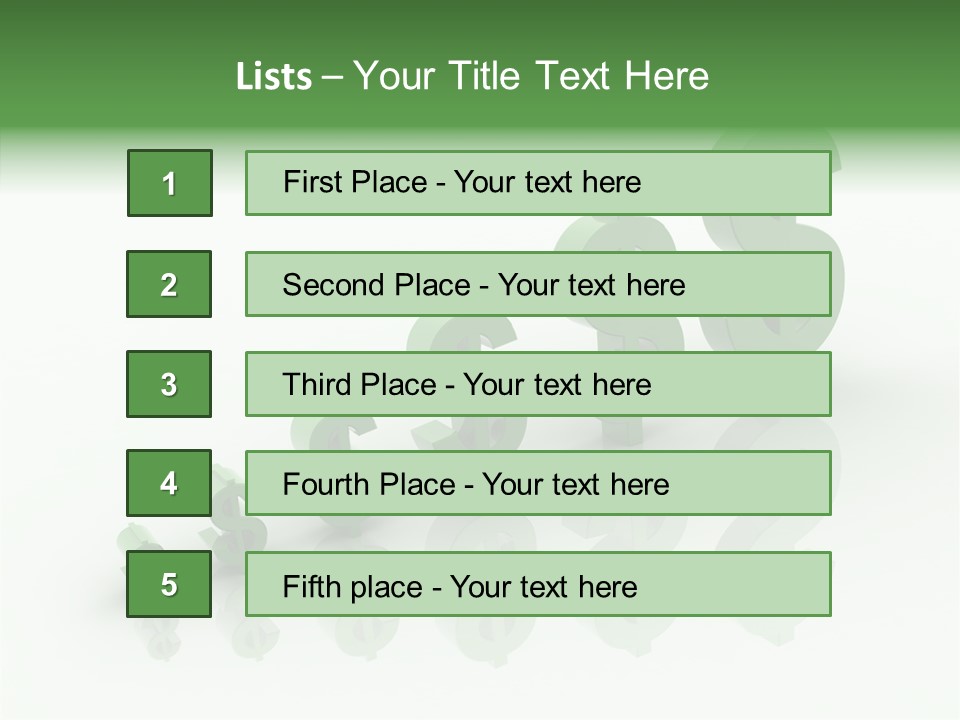Screen dimensions: 960x720
Task: Click the Second Place text bar
Action: (x=538, y=284)
